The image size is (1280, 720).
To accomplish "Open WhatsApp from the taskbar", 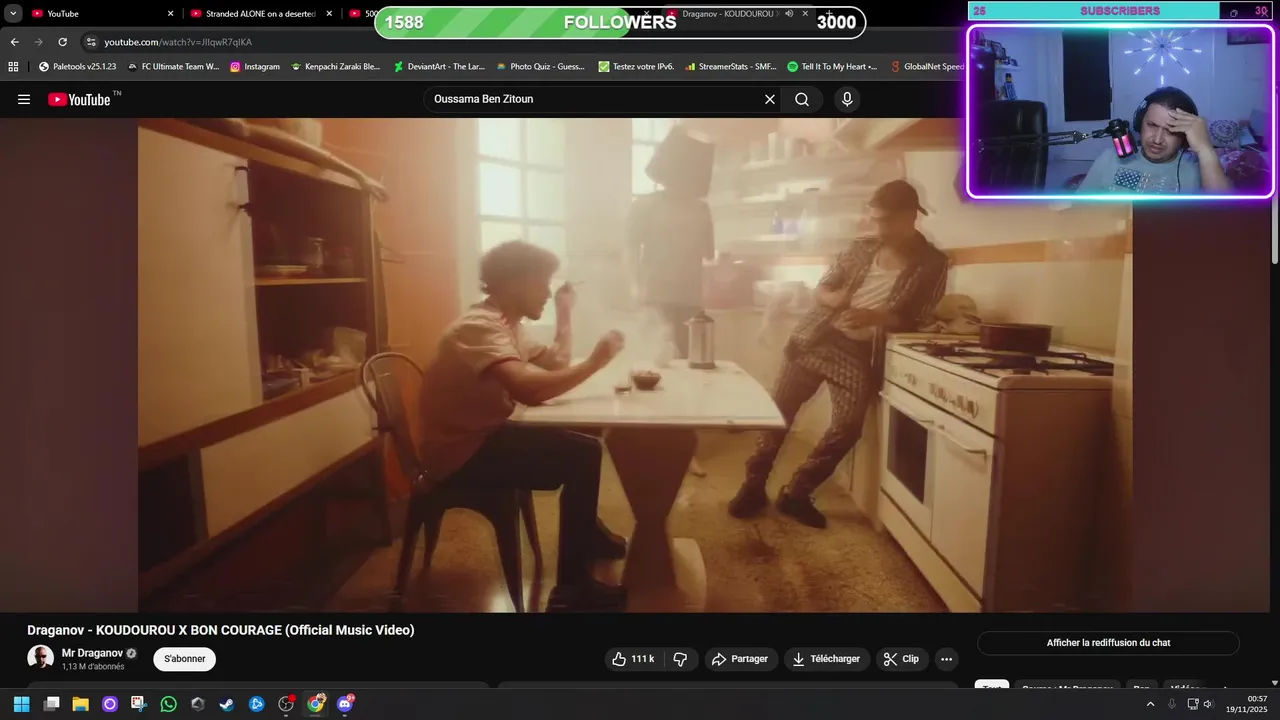I will tap(168, 704).
